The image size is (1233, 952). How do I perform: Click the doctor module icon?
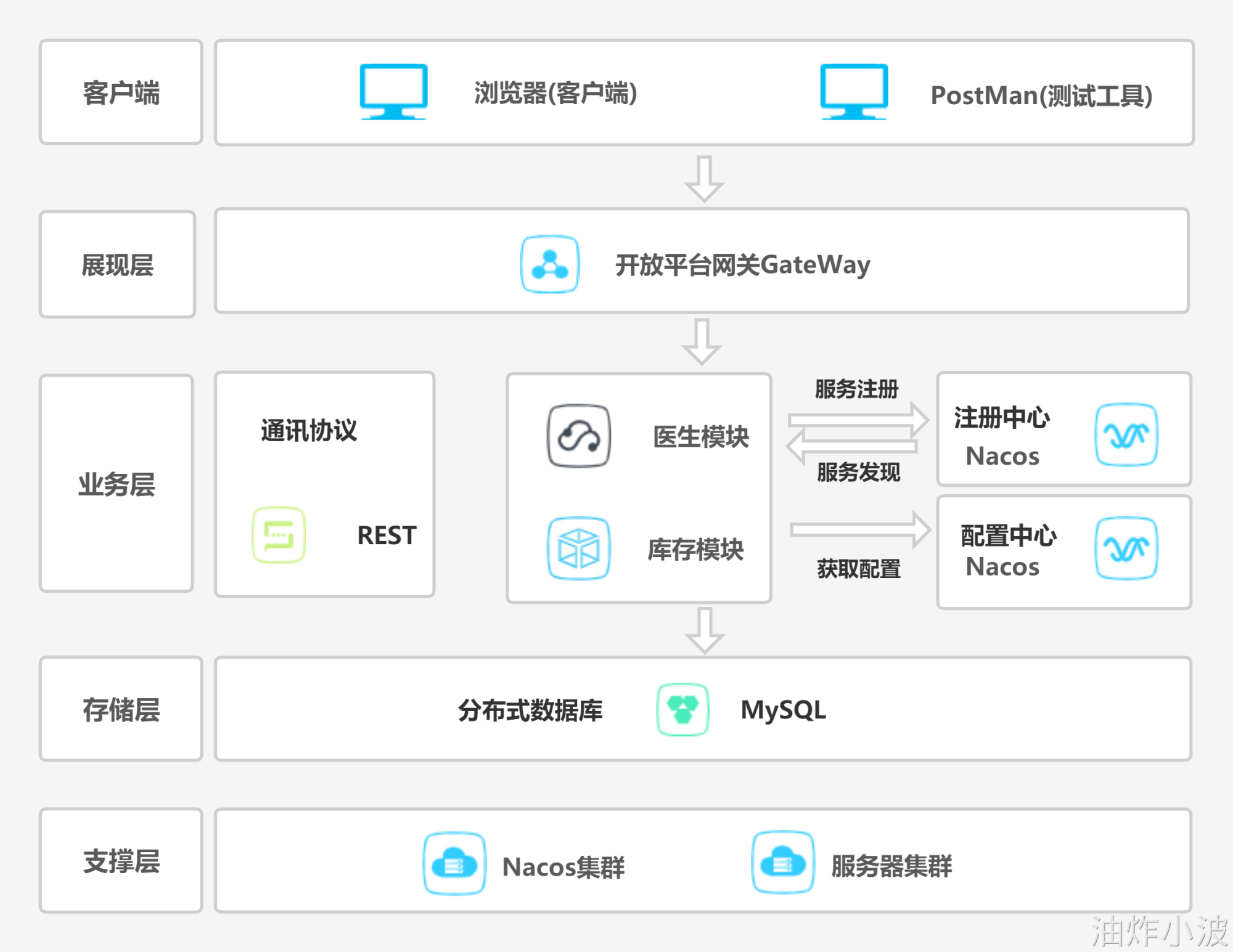(x=578, y=436)
